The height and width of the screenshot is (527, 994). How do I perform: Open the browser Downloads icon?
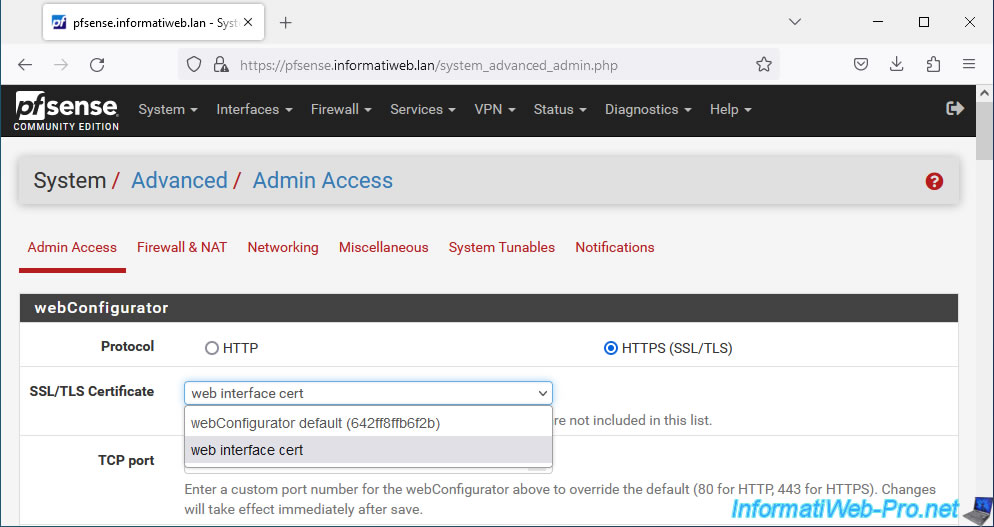[896, 64]
